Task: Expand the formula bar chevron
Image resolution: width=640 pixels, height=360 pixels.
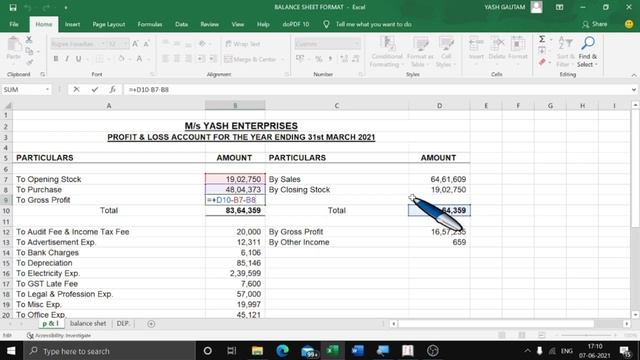Action: [x=633, y=89]
